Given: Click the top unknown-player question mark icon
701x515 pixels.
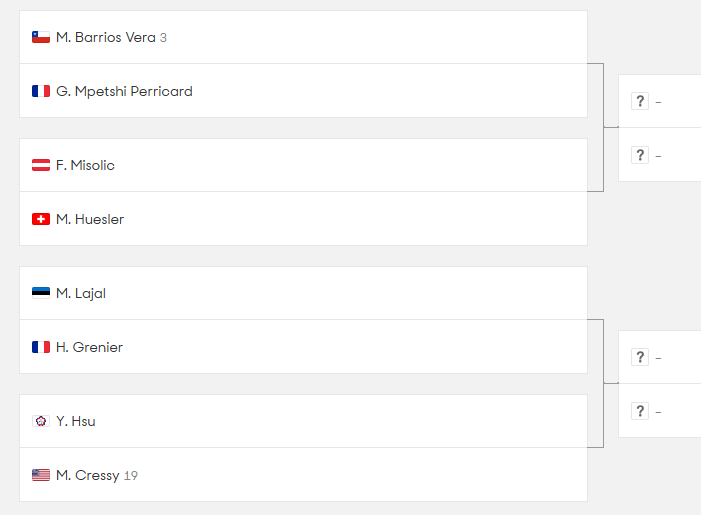Looking at the screenshot, I should click(640, 101).
